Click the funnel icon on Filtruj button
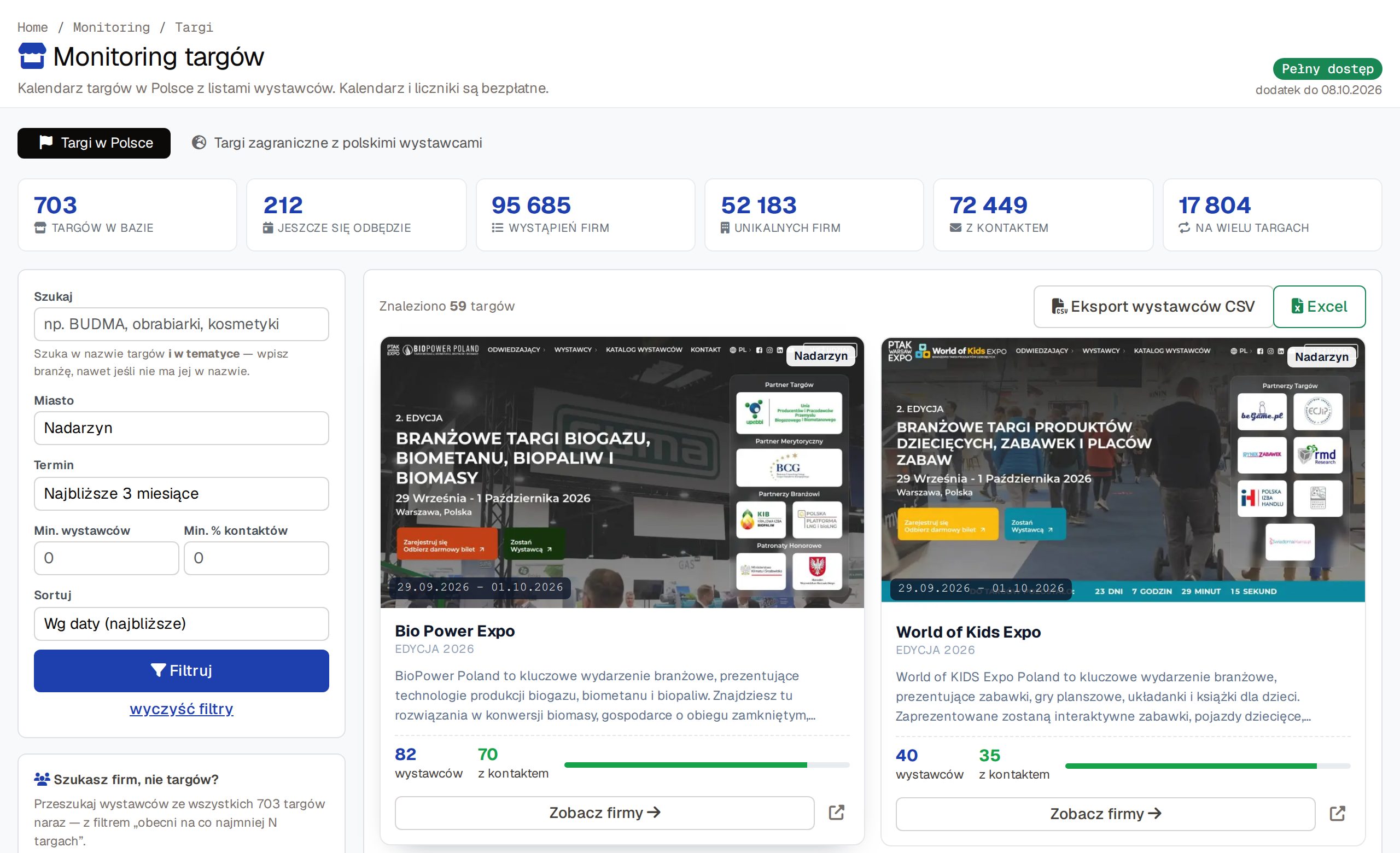This screenshot has height=853, width=1400. tap(158, 671)
